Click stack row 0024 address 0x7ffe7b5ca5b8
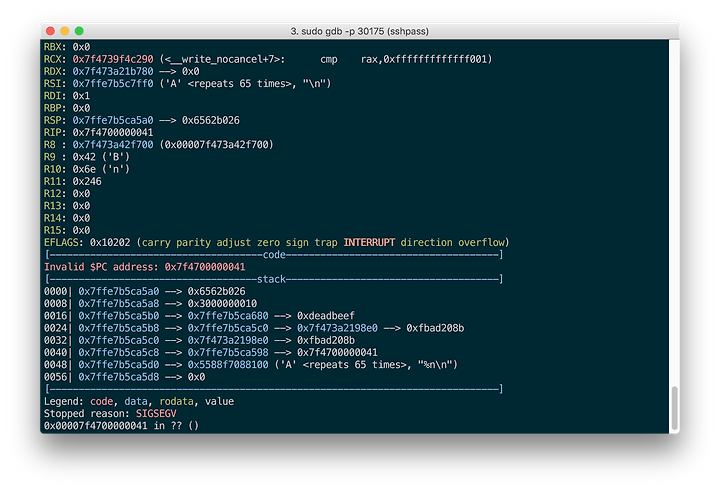Screen dimensions: 720x491 (118, 328)
